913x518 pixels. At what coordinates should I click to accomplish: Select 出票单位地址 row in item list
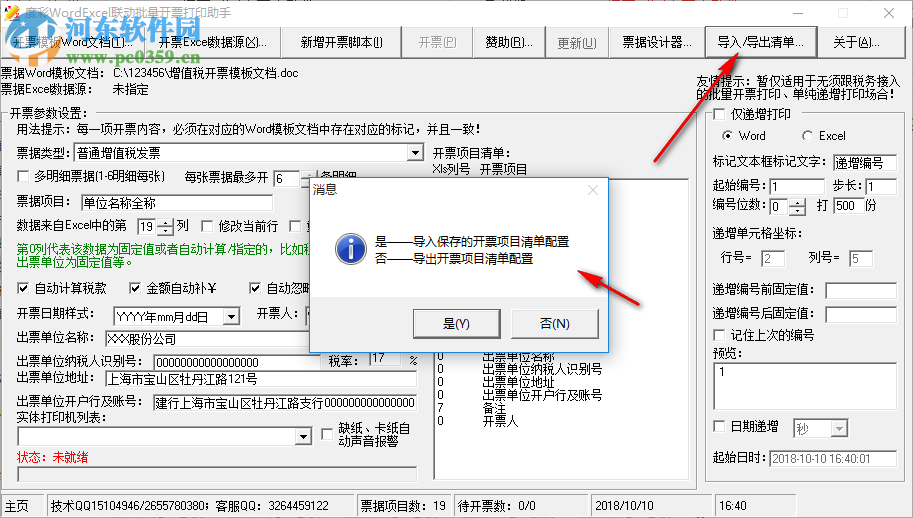coord(518,382)
